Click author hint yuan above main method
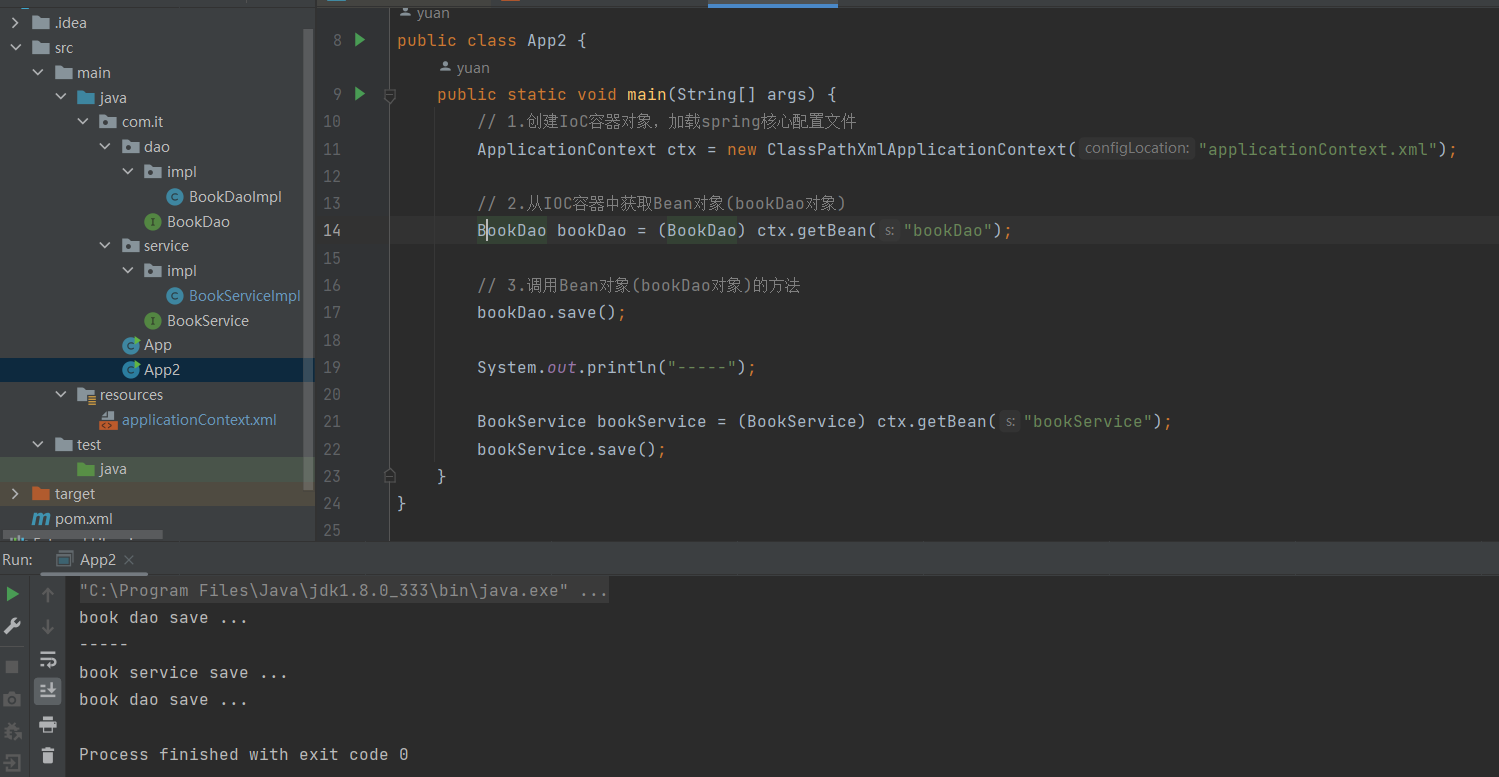 473,68
